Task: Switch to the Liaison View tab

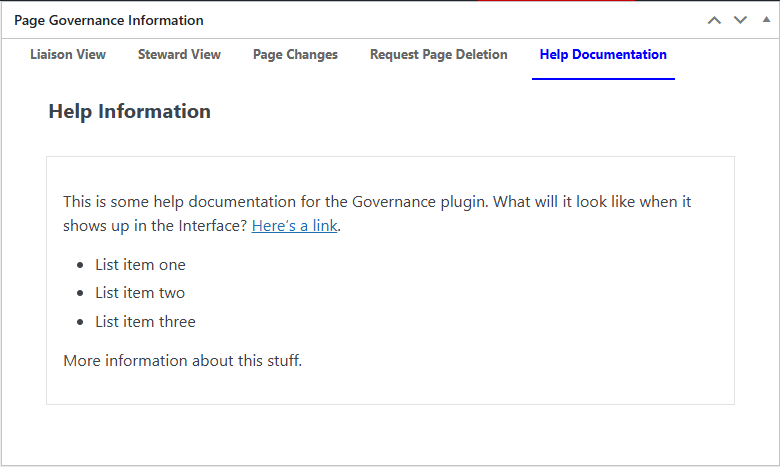Action: (68, 55)
